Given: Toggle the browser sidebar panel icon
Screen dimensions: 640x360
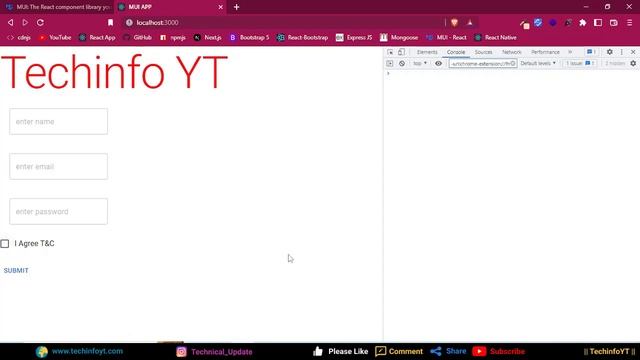Looking at the screenshot, I should [598, 23].
